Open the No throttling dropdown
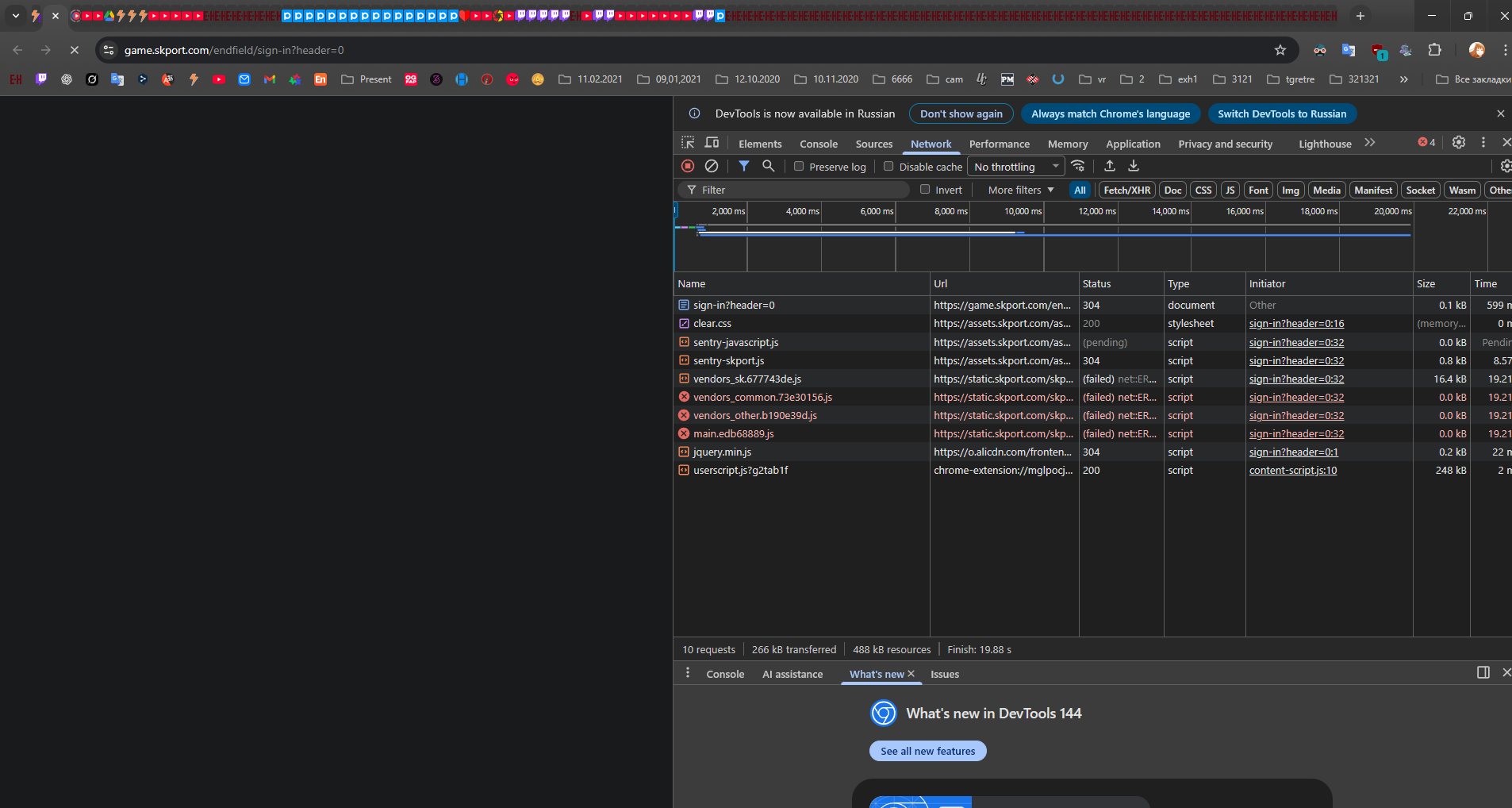Screen dimensions: 1512x808 1015,167
